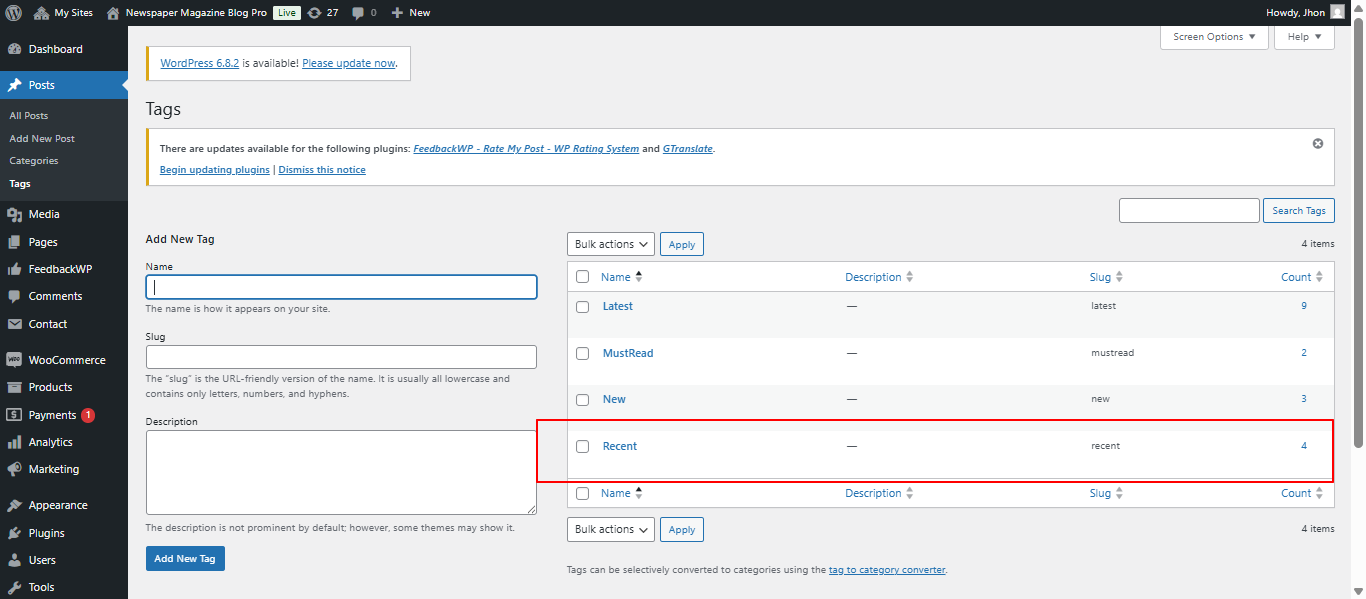Check the New tag checkbox

click(582, 400)
